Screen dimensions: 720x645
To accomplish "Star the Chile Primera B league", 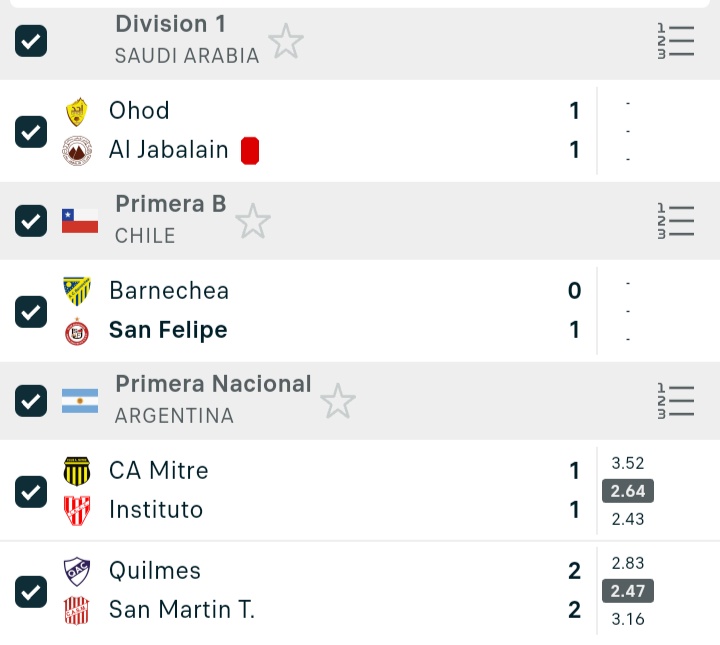I will click(253, 221).
